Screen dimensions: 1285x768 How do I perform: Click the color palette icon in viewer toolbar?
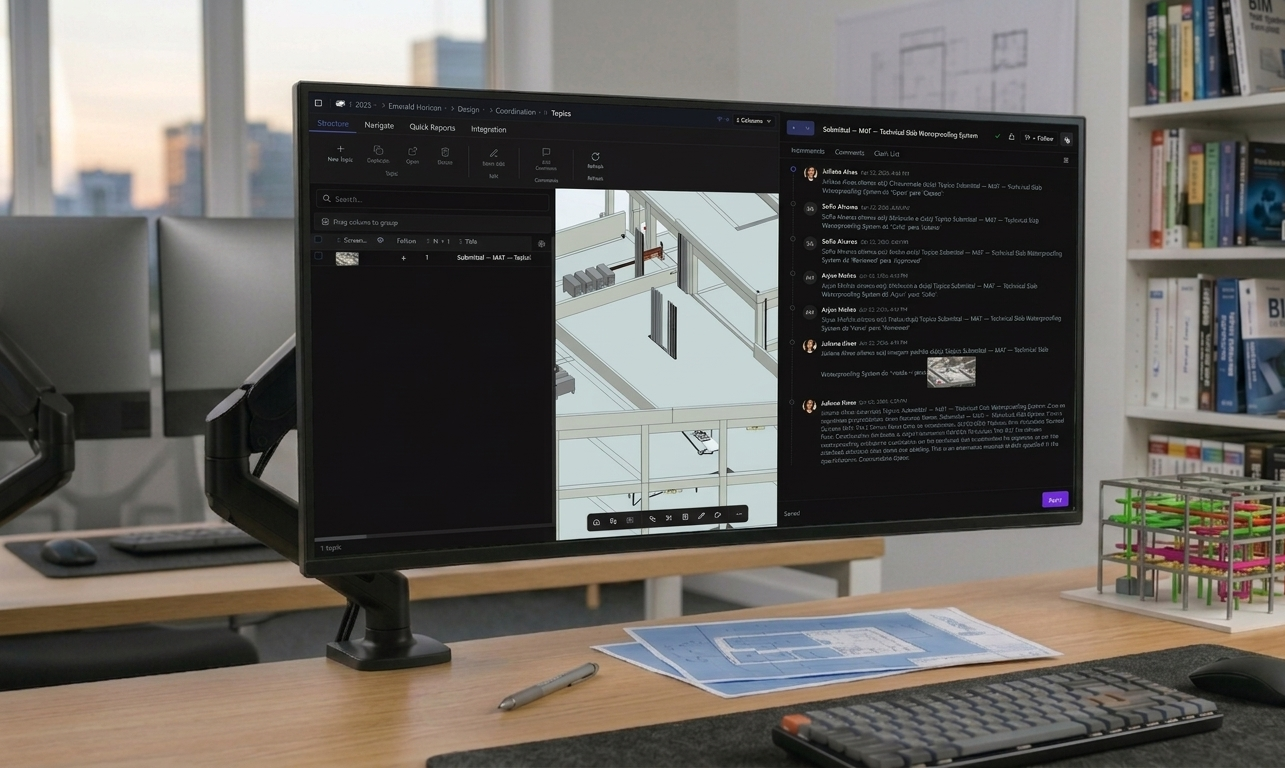718,515
